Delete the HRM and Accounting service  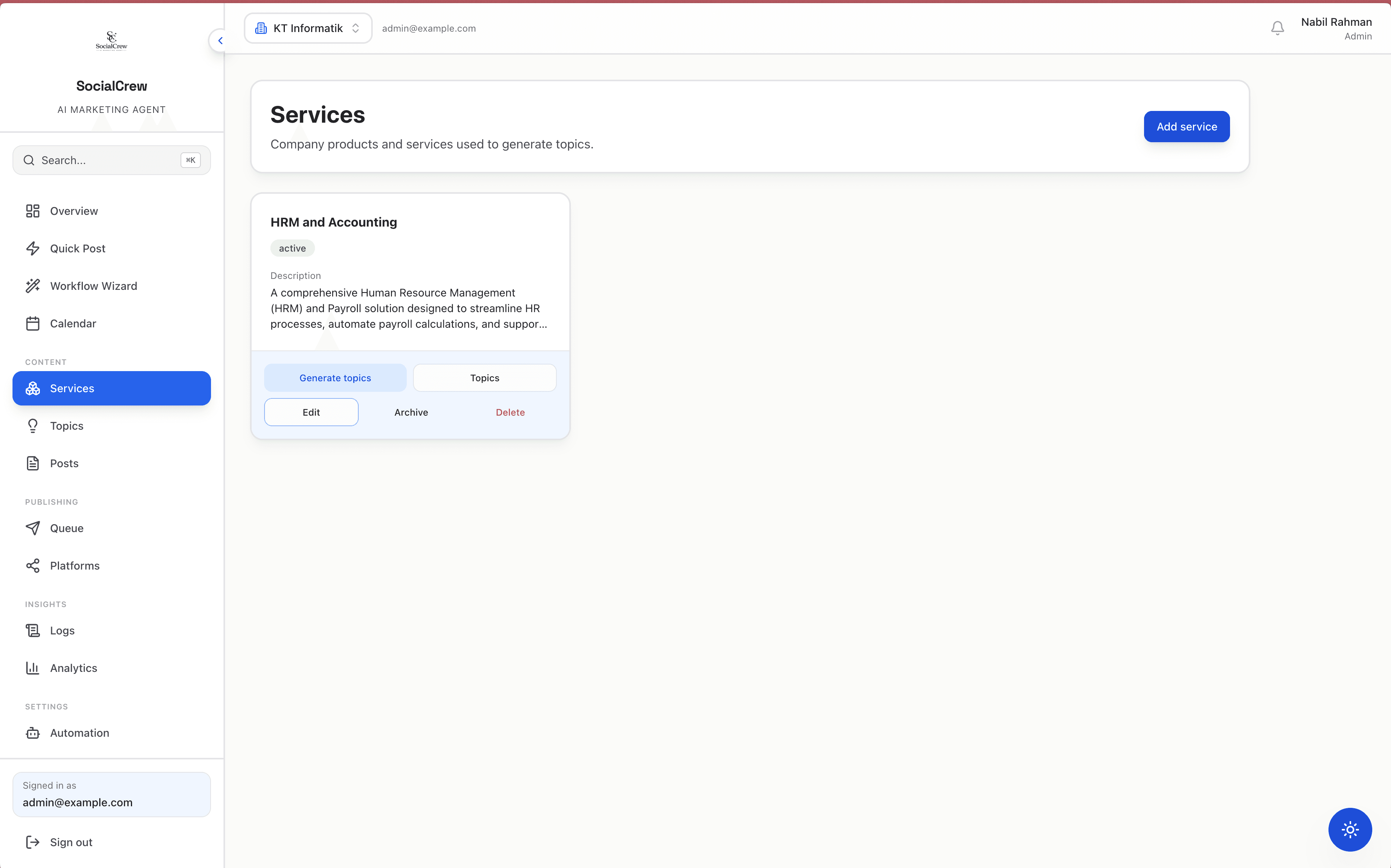[x=510, y=412]
